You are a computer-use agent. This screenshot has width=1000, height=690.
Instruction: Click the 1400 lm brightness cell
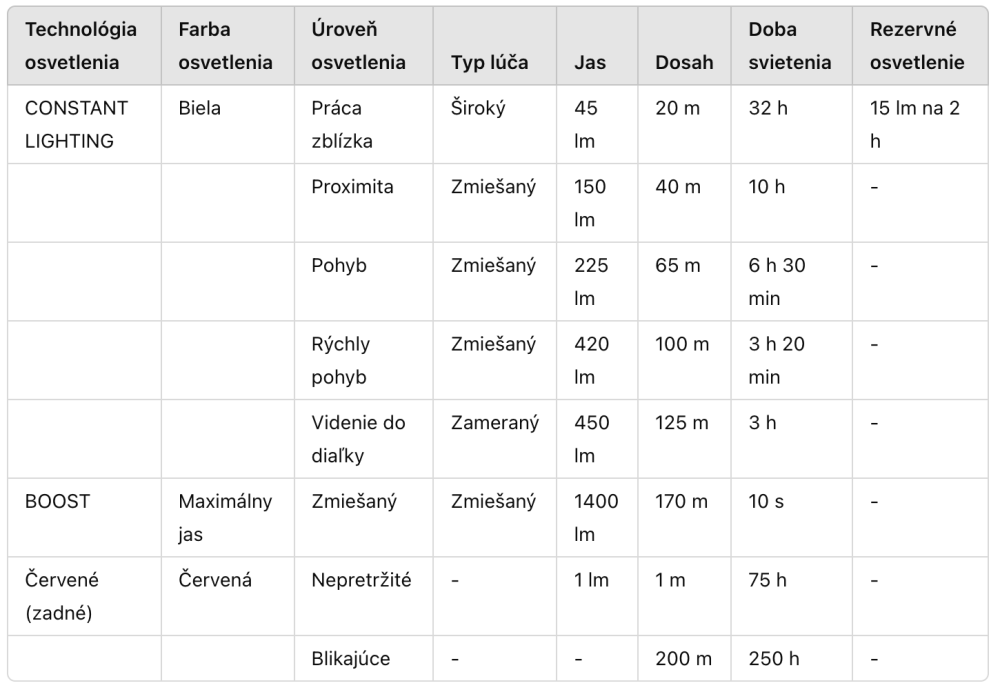pyautogui.click(x=597, y=518)
